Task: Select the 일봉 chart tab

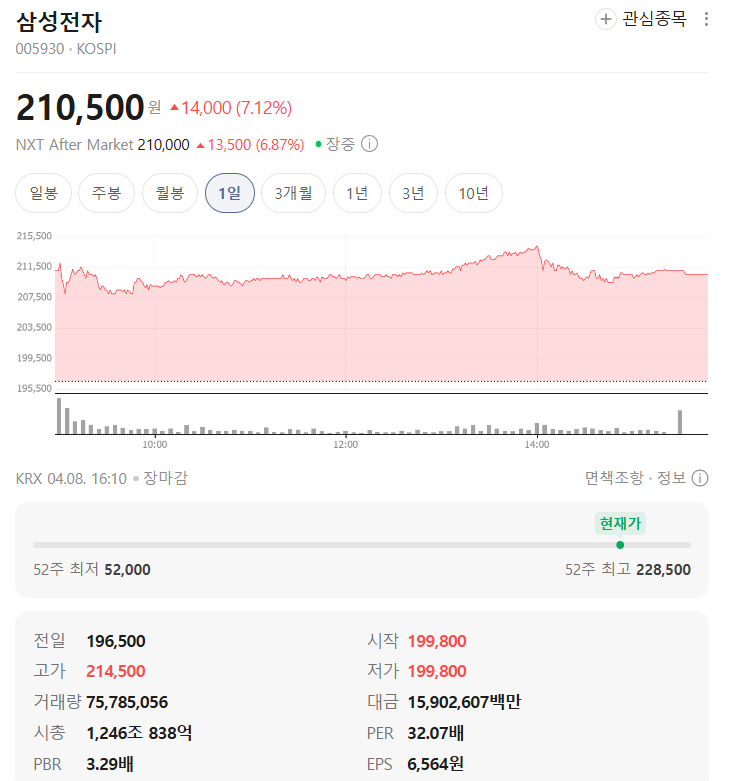Action: (x=44, y=193)
